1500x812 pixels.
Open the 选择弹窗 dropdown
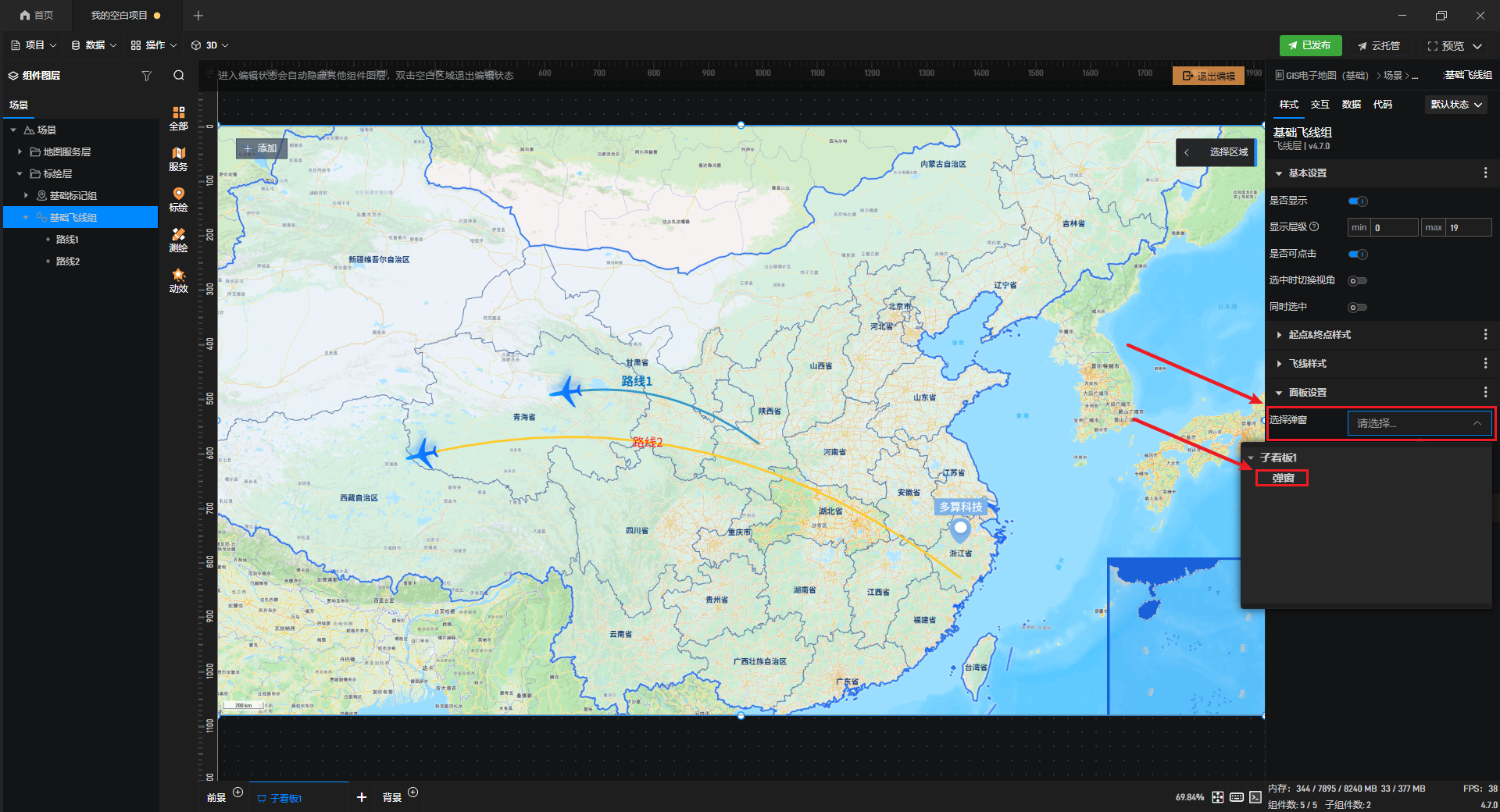click(1419, 423)
